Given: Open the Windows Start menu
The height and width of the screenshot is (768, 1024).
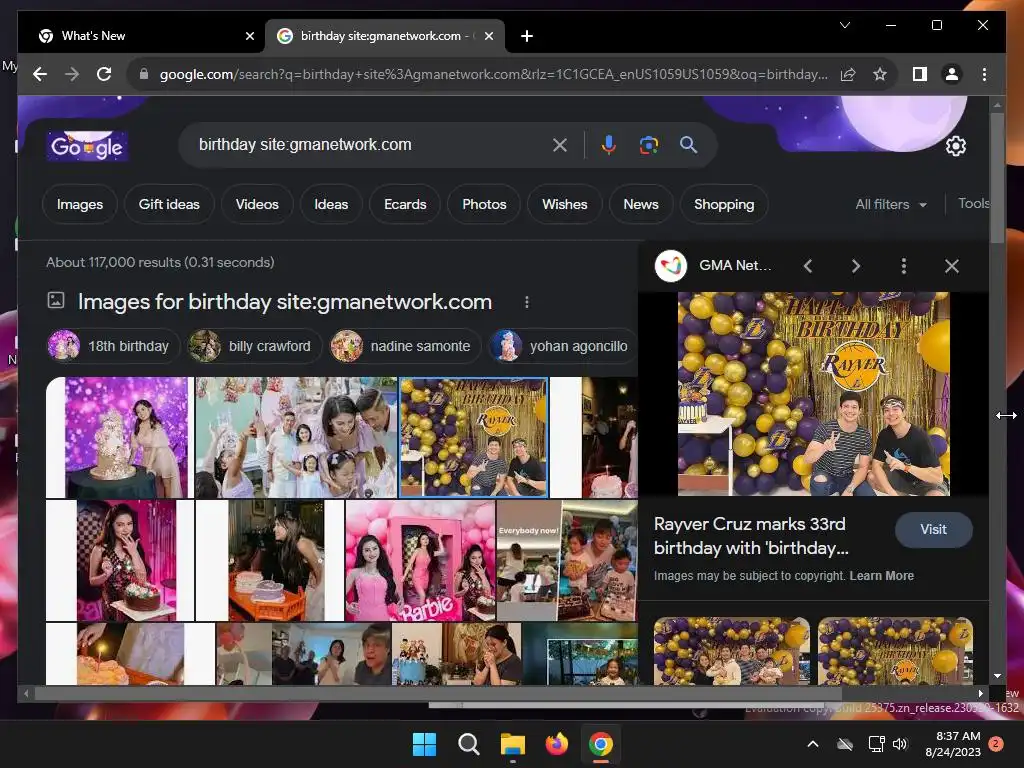Looking at the screenshot, I should (424, 744).
